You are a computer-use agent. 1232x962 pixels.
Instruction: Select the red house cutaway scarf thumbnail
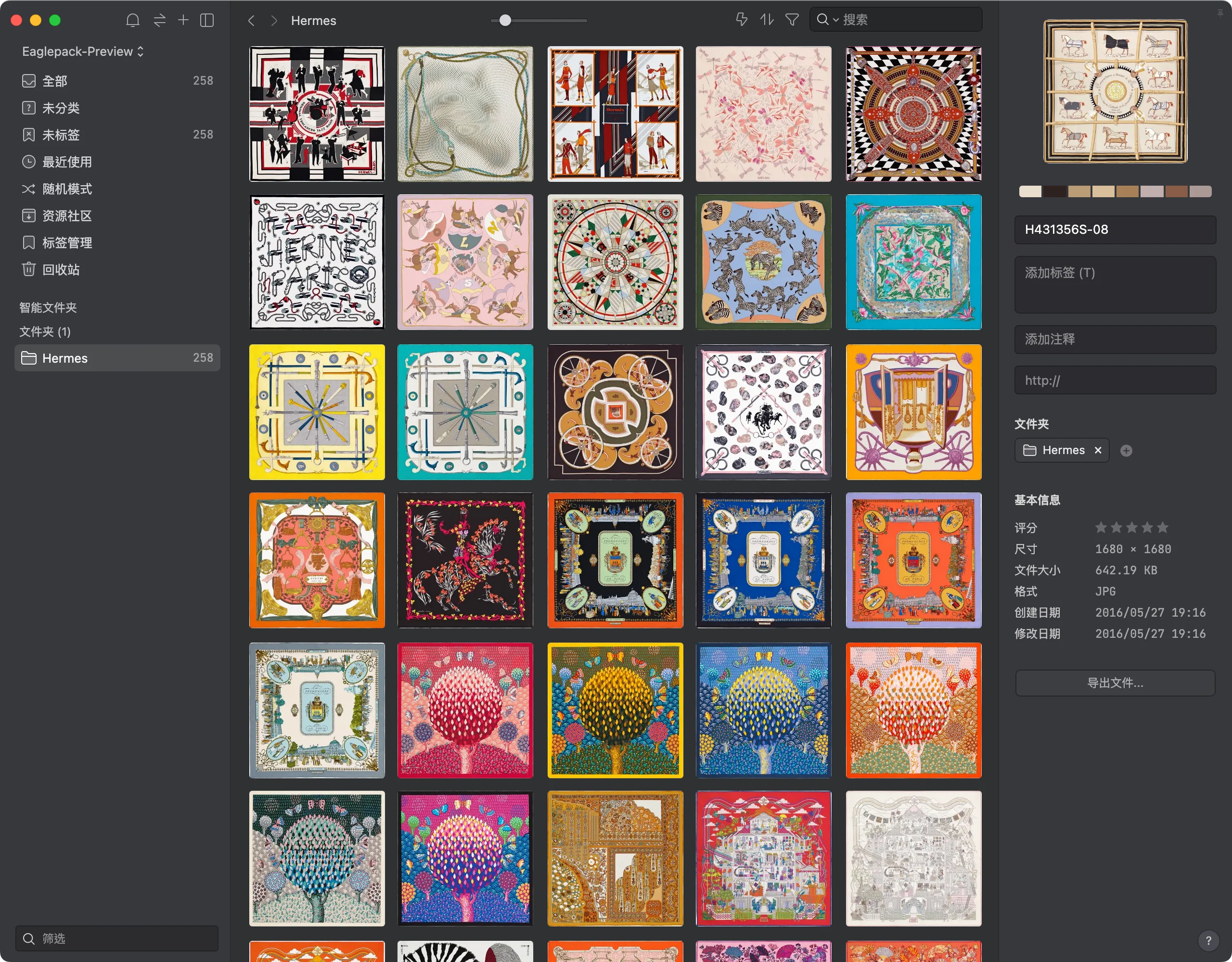763,858
